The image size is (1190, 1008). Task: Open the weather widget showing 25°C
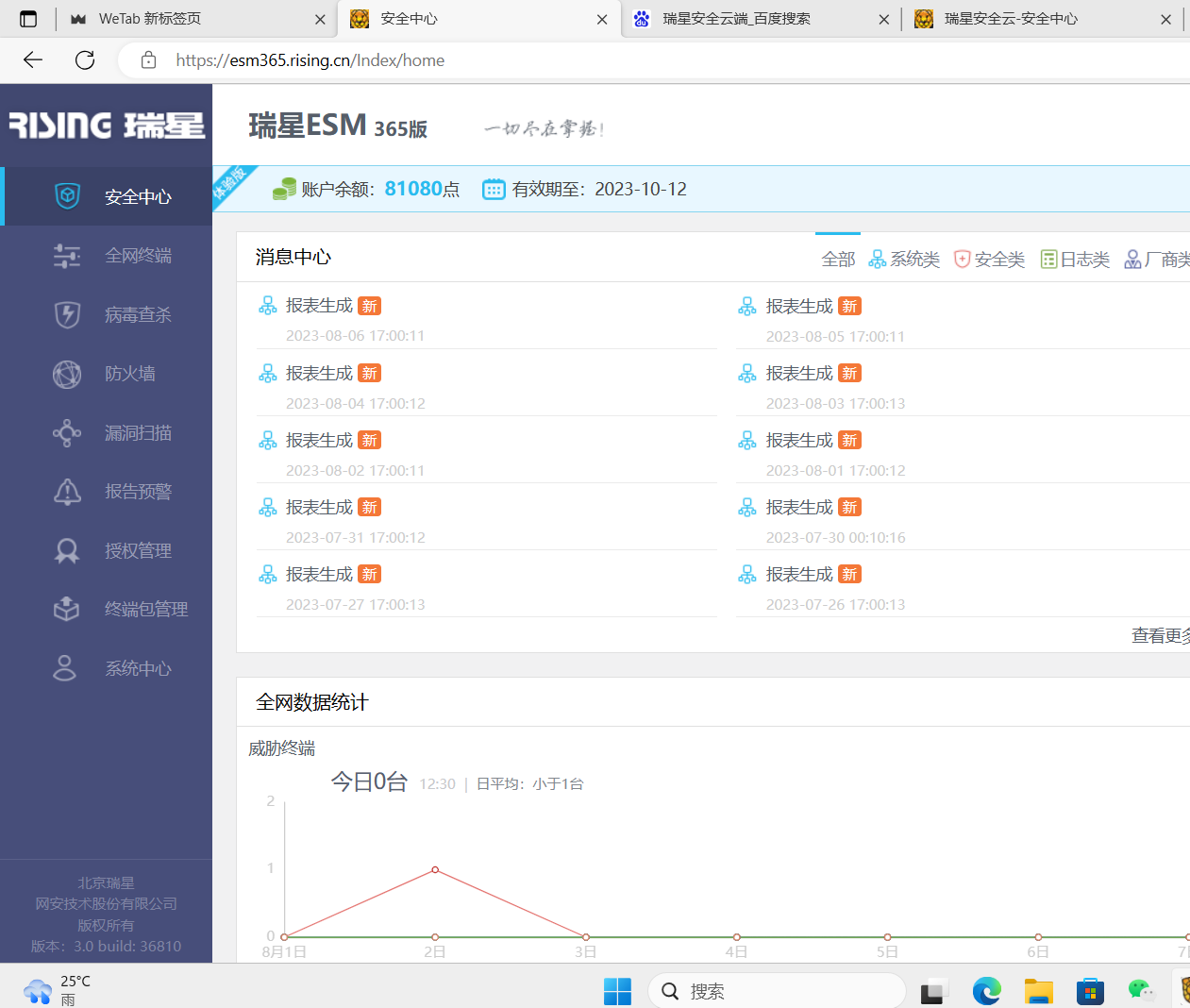59,990
